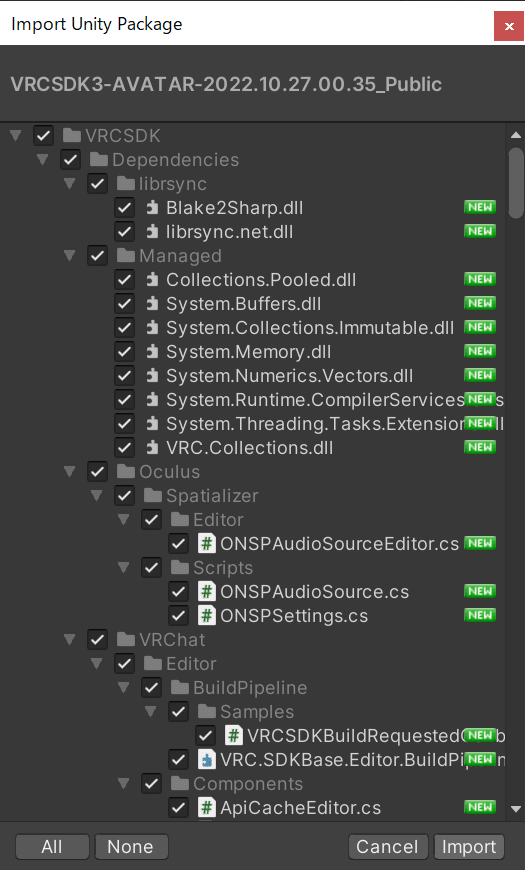Image resolution: width=525 pixels, height=870 pixels.
Task: Click the VRC.Collections.dll assembly icon
Action: tap(152, 448)
